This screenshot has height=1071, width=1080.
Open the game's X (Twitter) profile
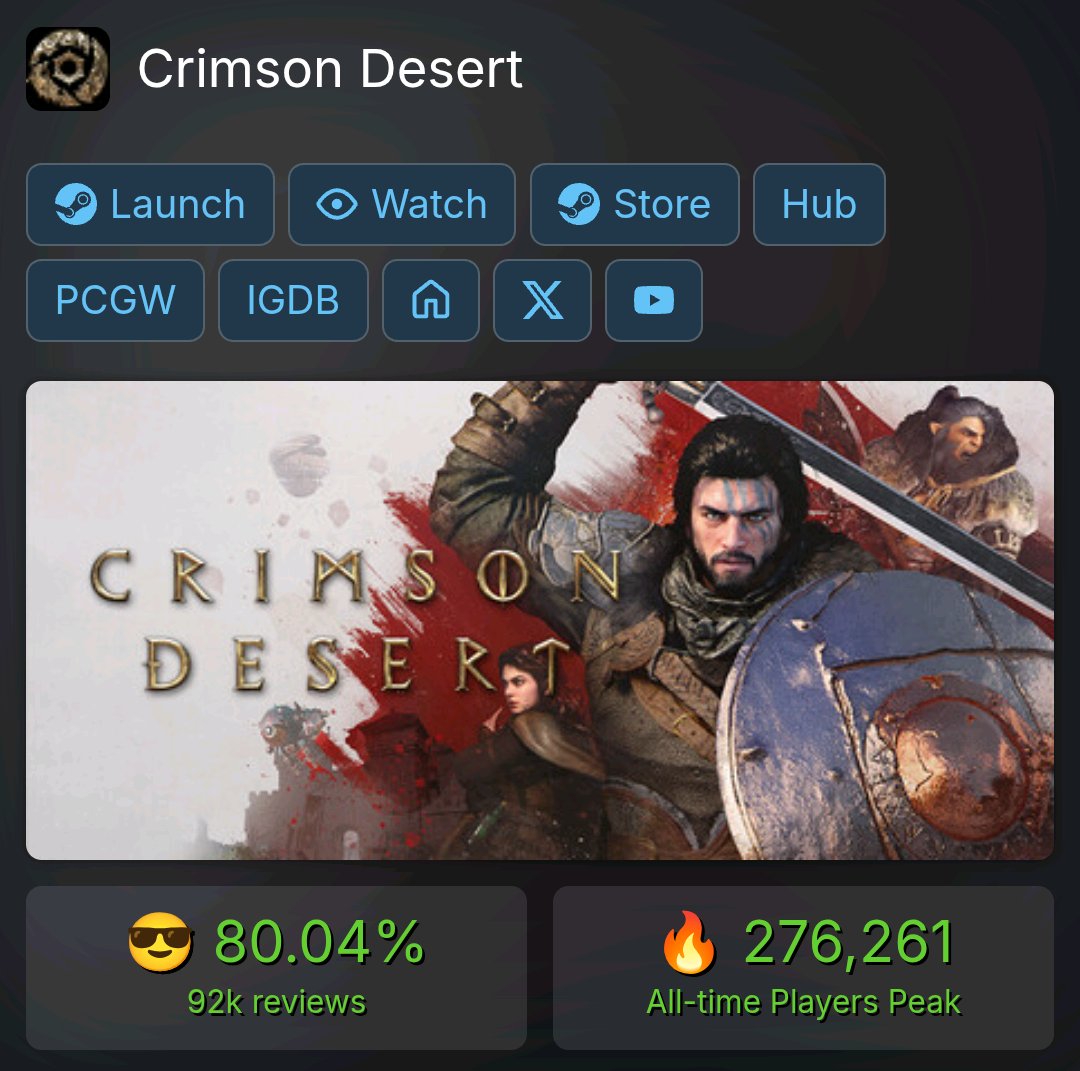543,300
